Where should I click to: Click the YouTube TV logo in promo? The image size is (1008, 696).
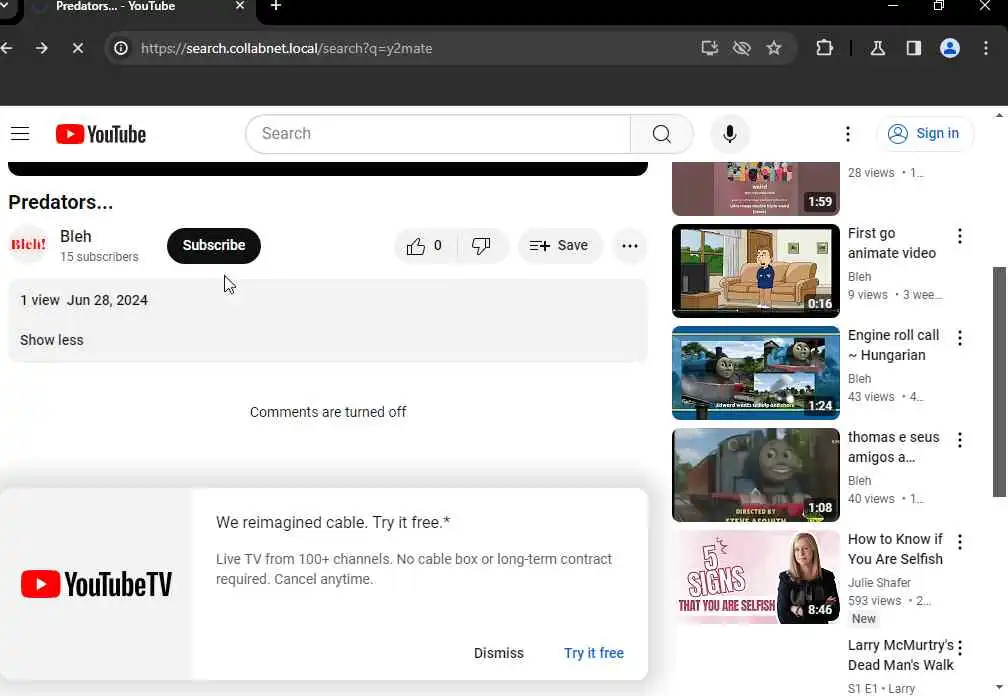click(x=96, y=584)
